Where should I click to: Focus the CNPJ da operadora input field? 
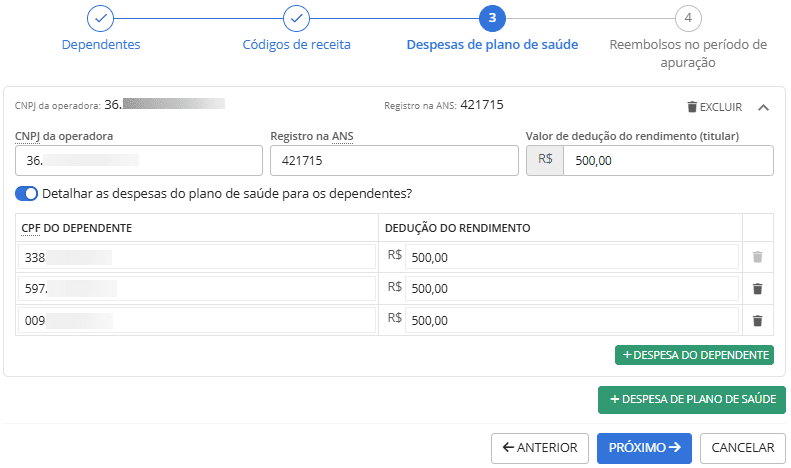pos(139,160)
